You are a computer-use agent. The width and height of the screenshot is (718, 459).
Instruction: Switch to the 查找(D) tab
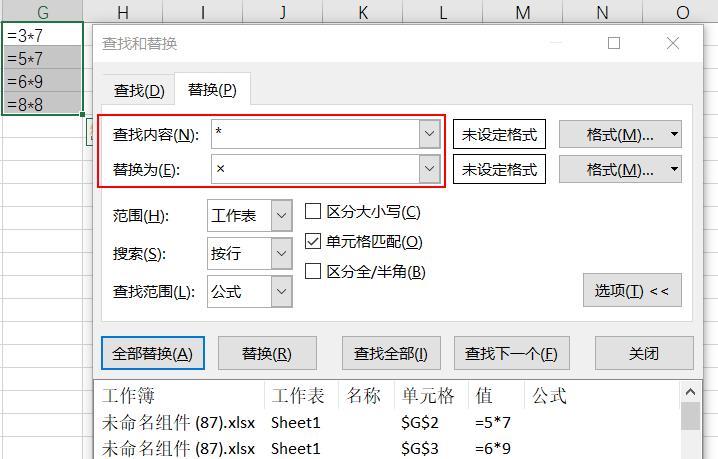(x=139, y=90)
